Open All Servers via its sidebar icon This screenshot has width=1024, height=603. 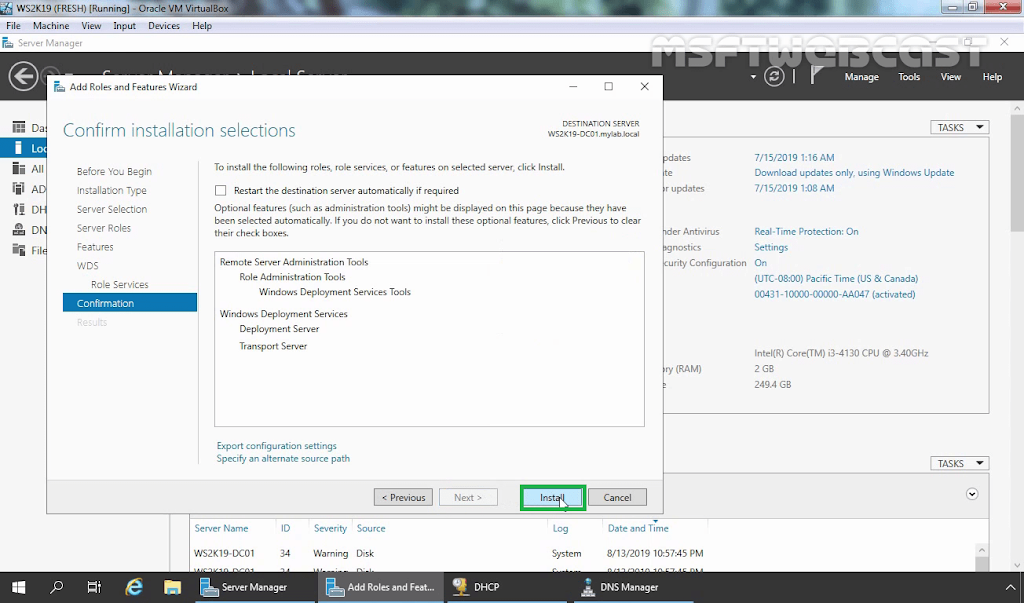19,169
